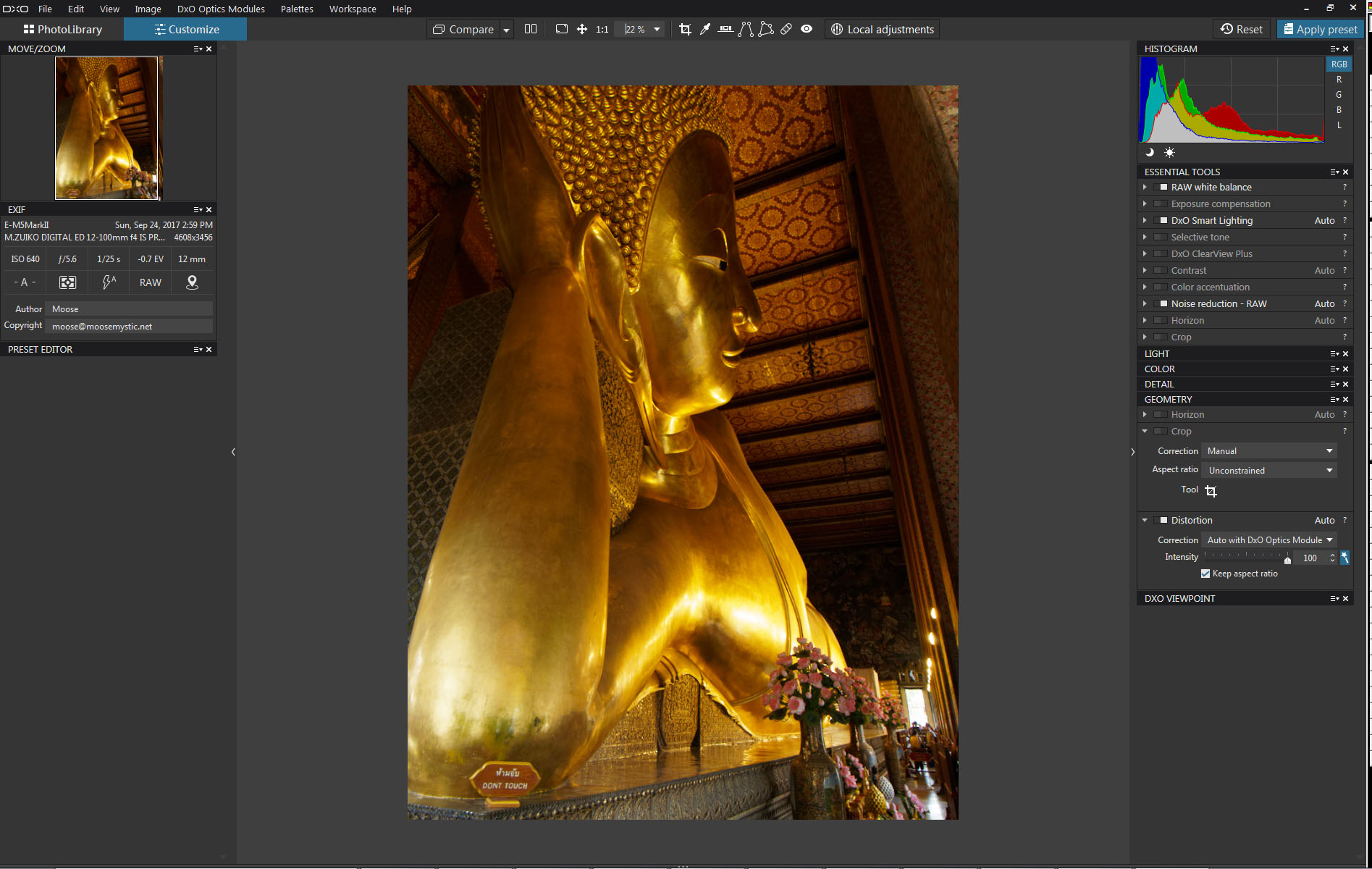
Task: Choose the force rectangle perspective tool
Action: [766, 29]
